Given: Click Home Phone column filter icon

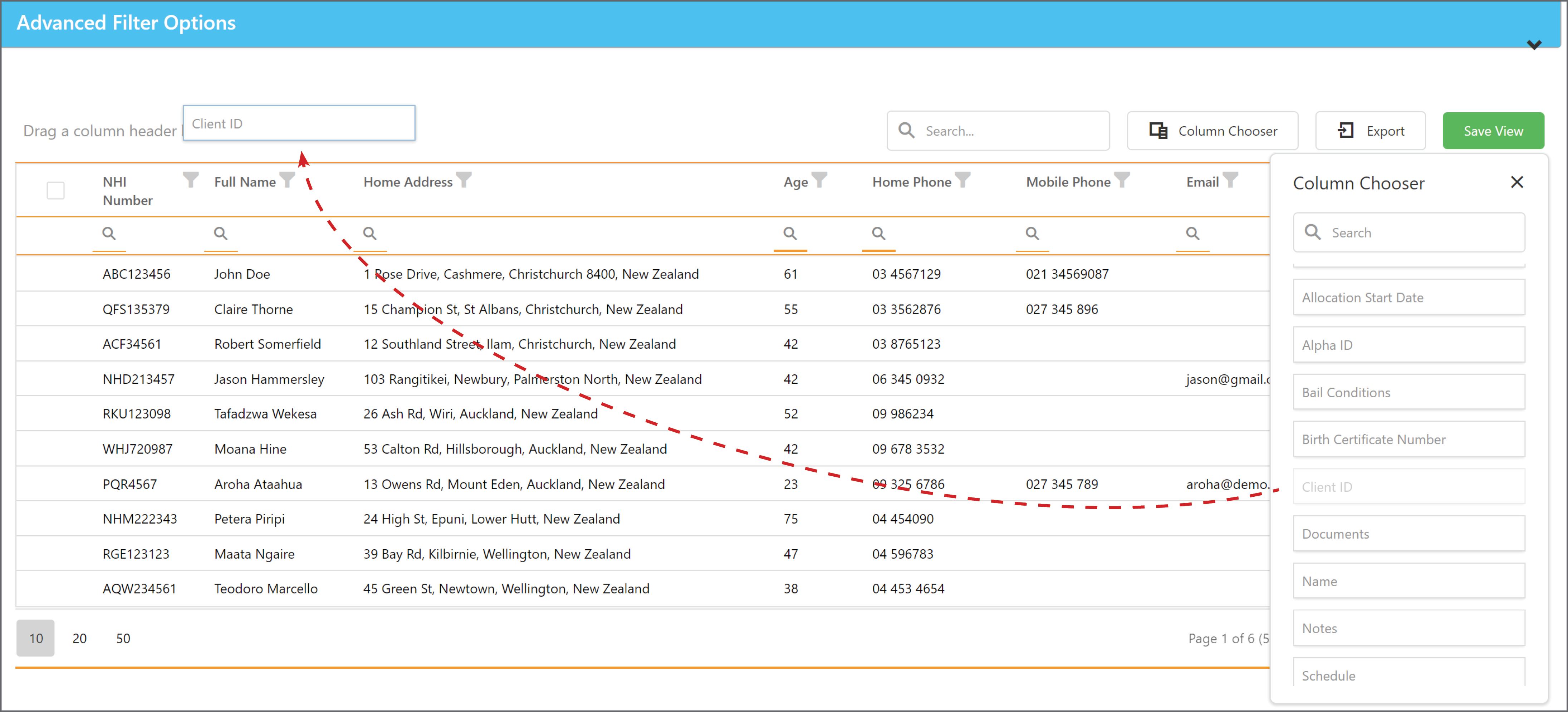Looking at the screenshot, I should coord(962,180).
